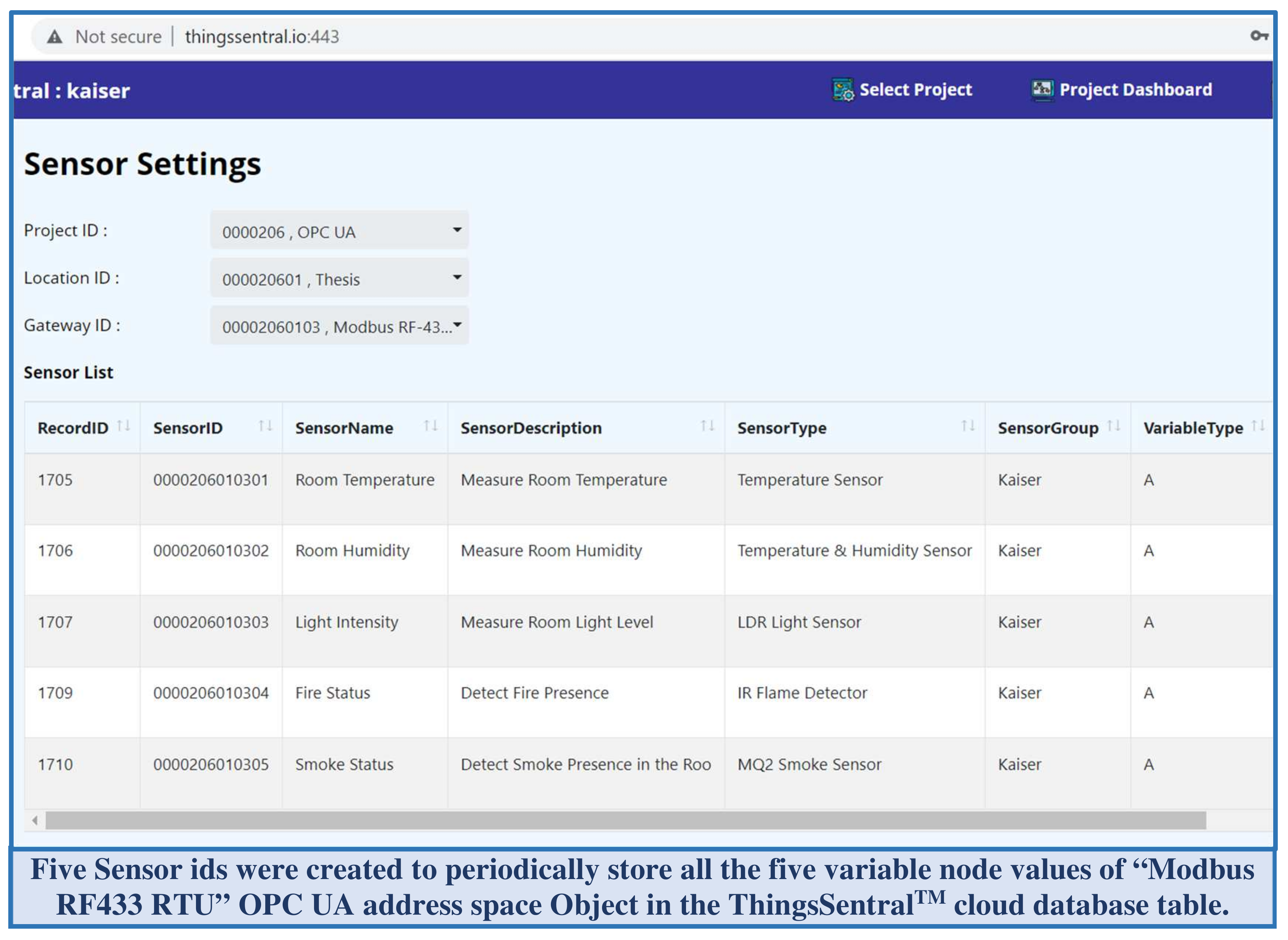This screenshot has width=1288, height=940.
Task: Sort by SensorType column arrows
Action: coord(968,426)
